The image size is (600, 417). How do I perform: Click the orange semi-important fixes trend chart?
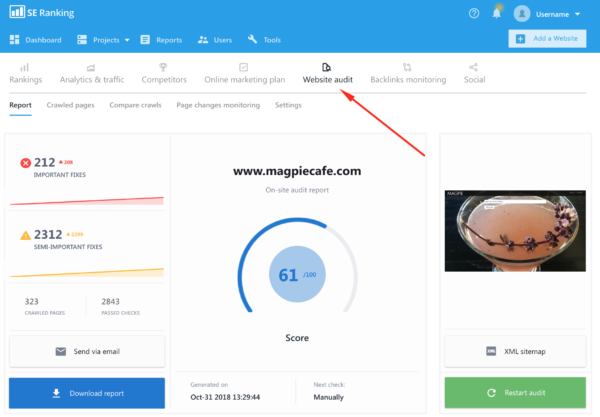pos(87,272)
